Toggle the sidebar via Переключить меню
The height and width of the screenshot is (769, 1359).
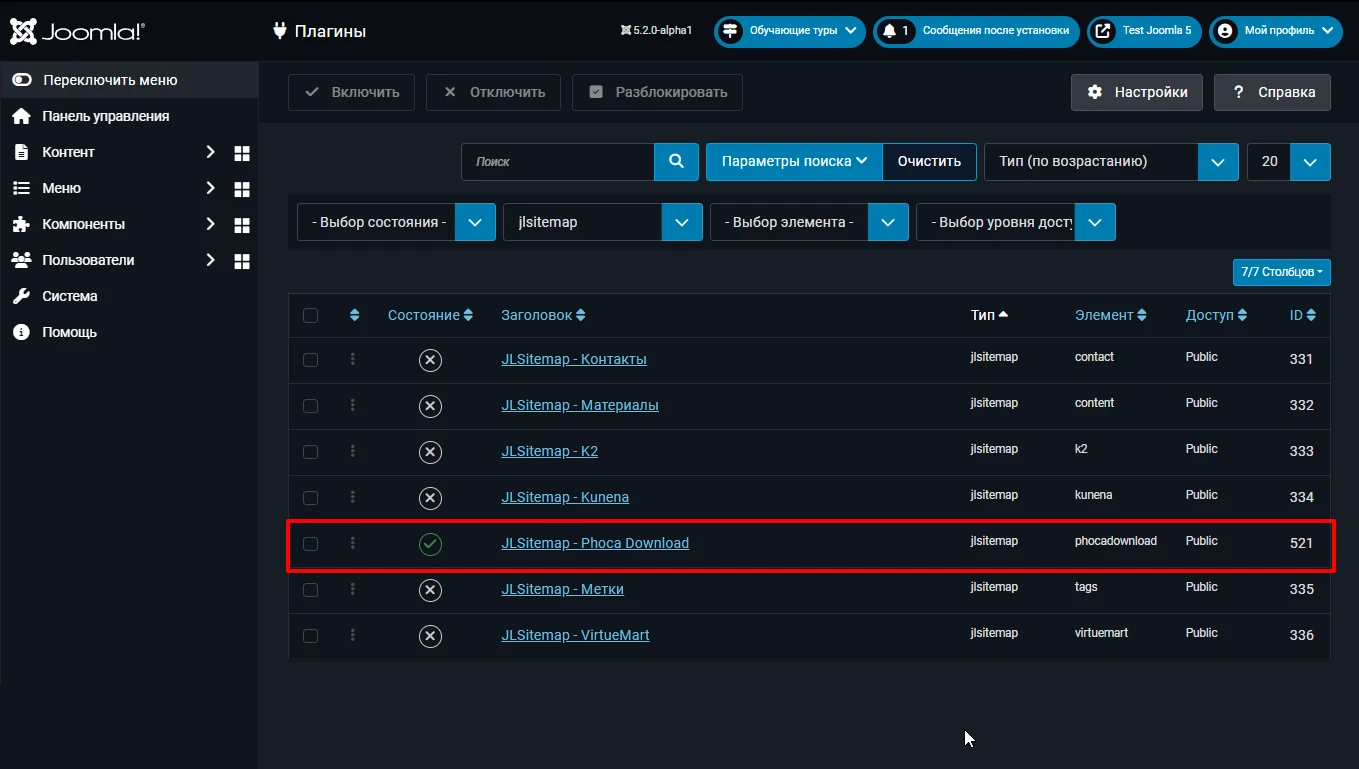coord(129,80)
